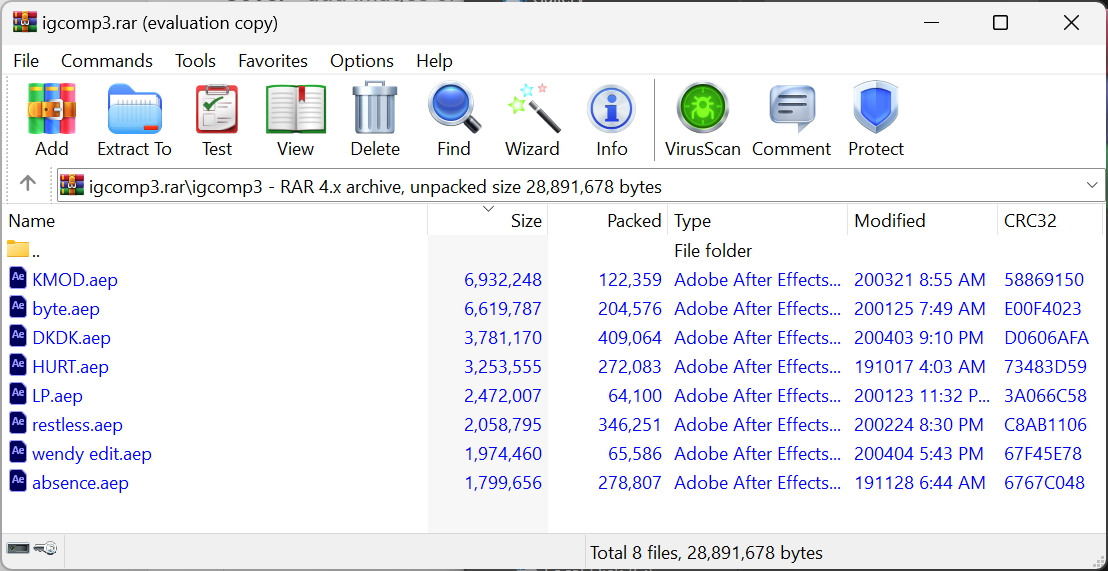
Task: Open the File menu
Action: [x=26, y=61]
